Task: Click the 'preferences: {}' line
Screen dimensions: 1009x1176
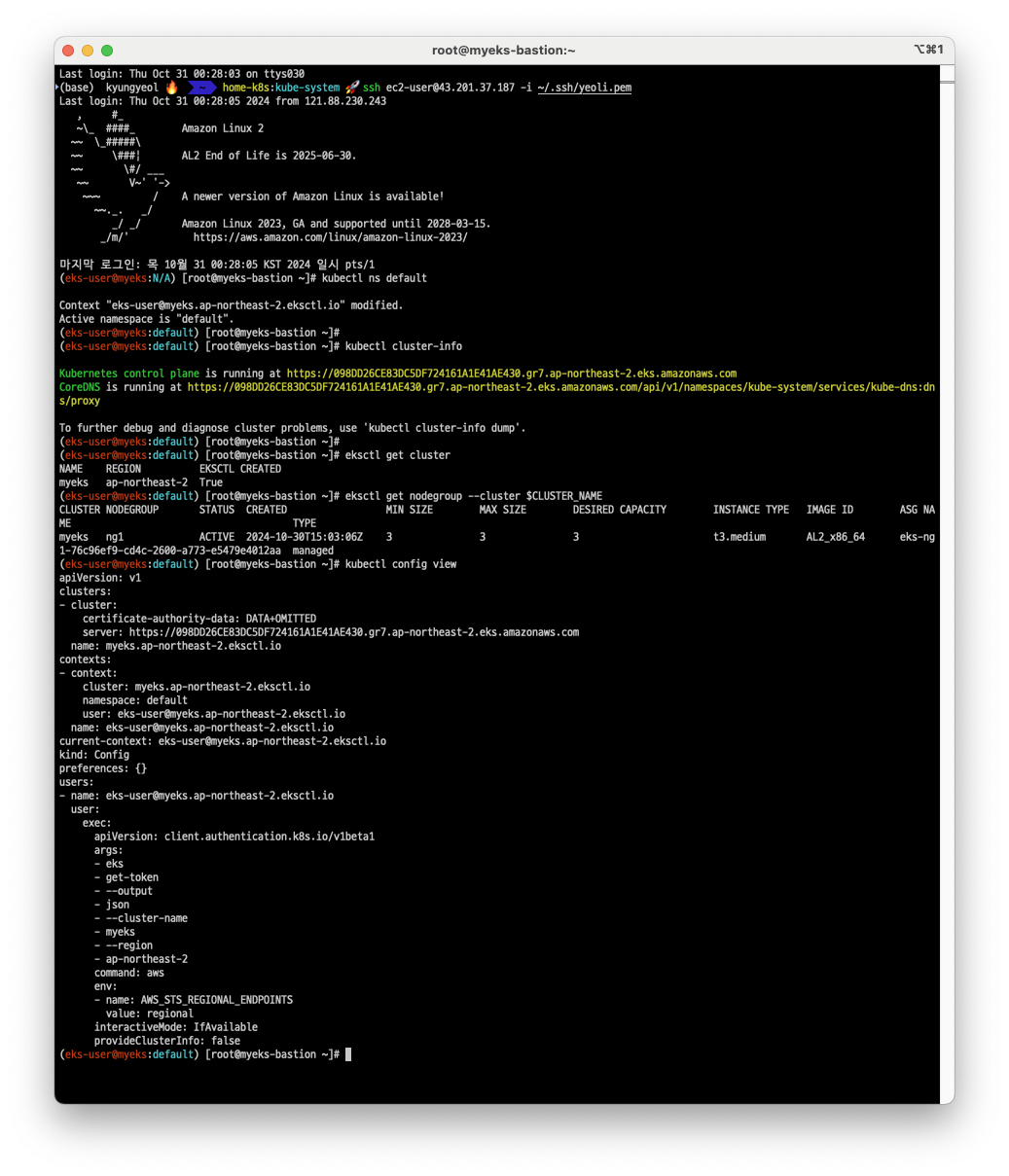Action: [x=103, y=768]
